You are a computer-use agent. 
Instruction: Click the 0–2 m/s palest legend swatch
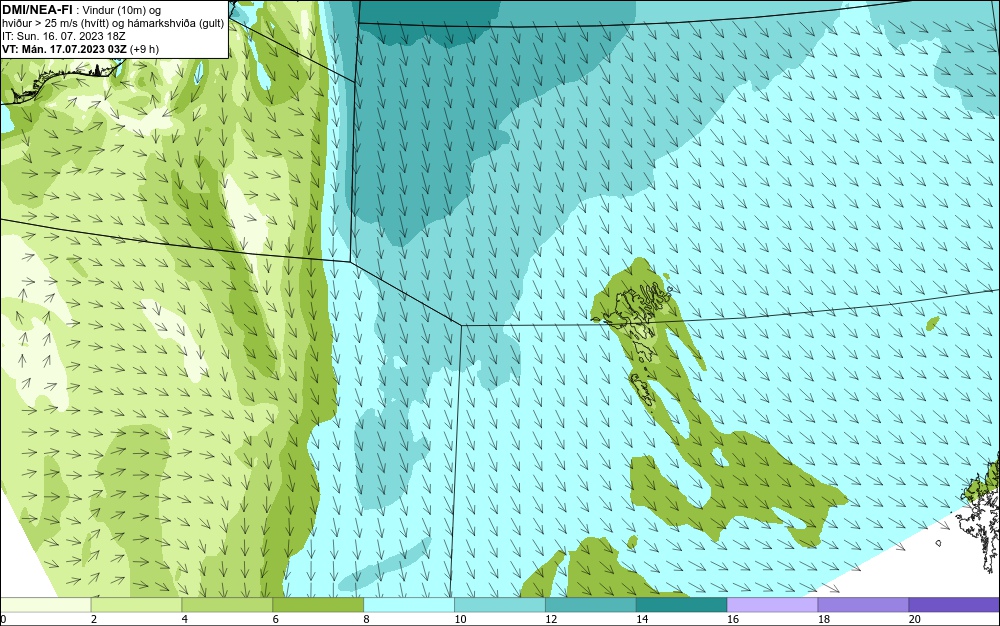pos(46,604)
